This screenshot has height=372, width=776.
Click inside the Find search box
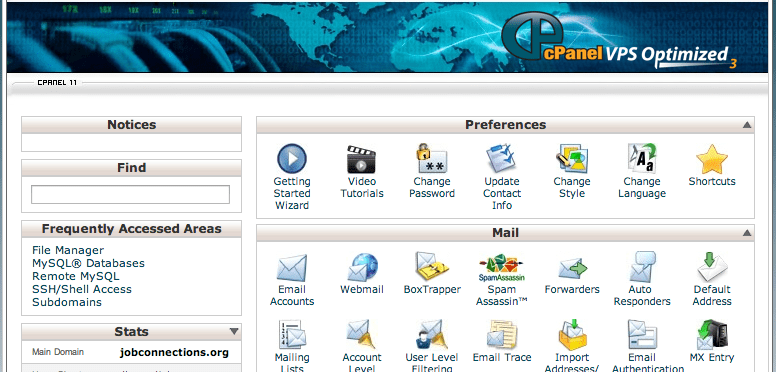point(130,194)
